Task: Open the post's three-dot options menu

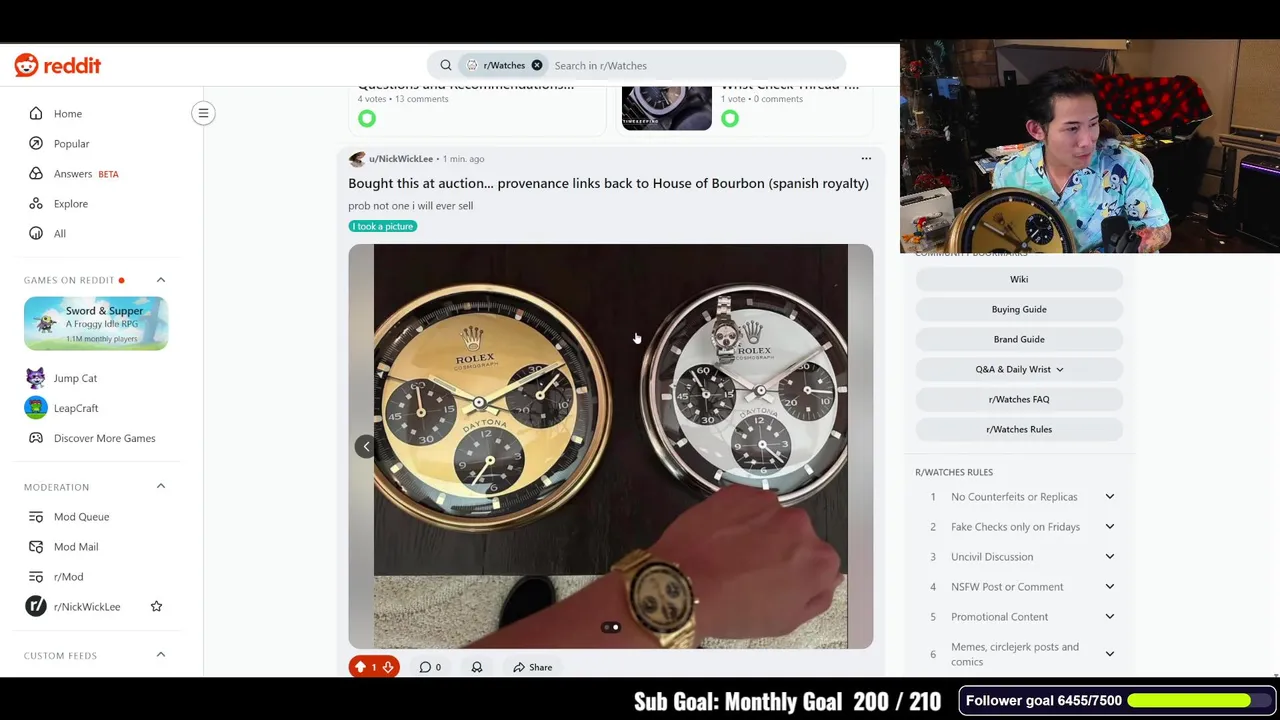Action: pyautogui.click(x=866, y=159)
